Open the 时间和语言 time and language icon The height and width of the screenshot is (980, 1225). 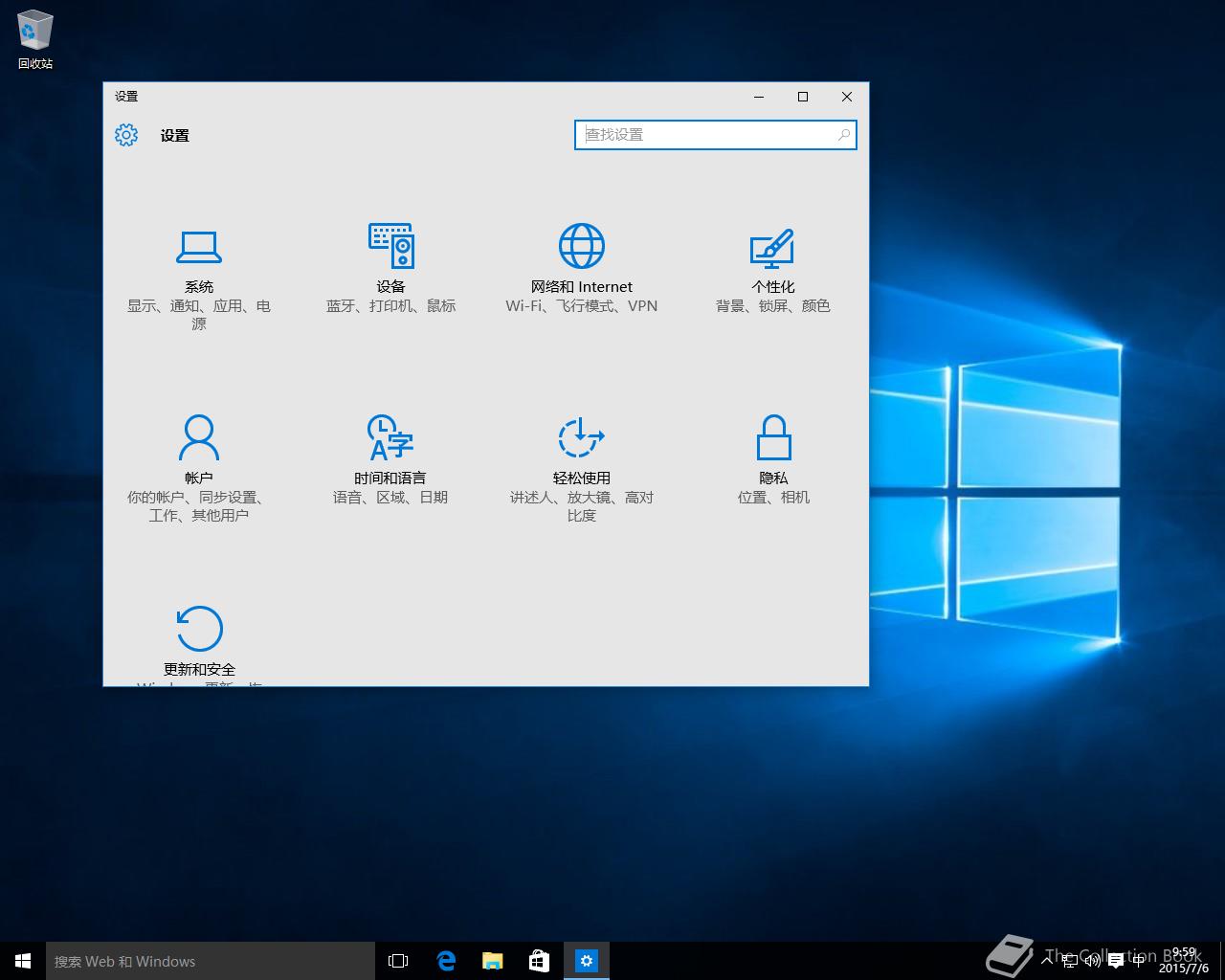pos(390,437)
